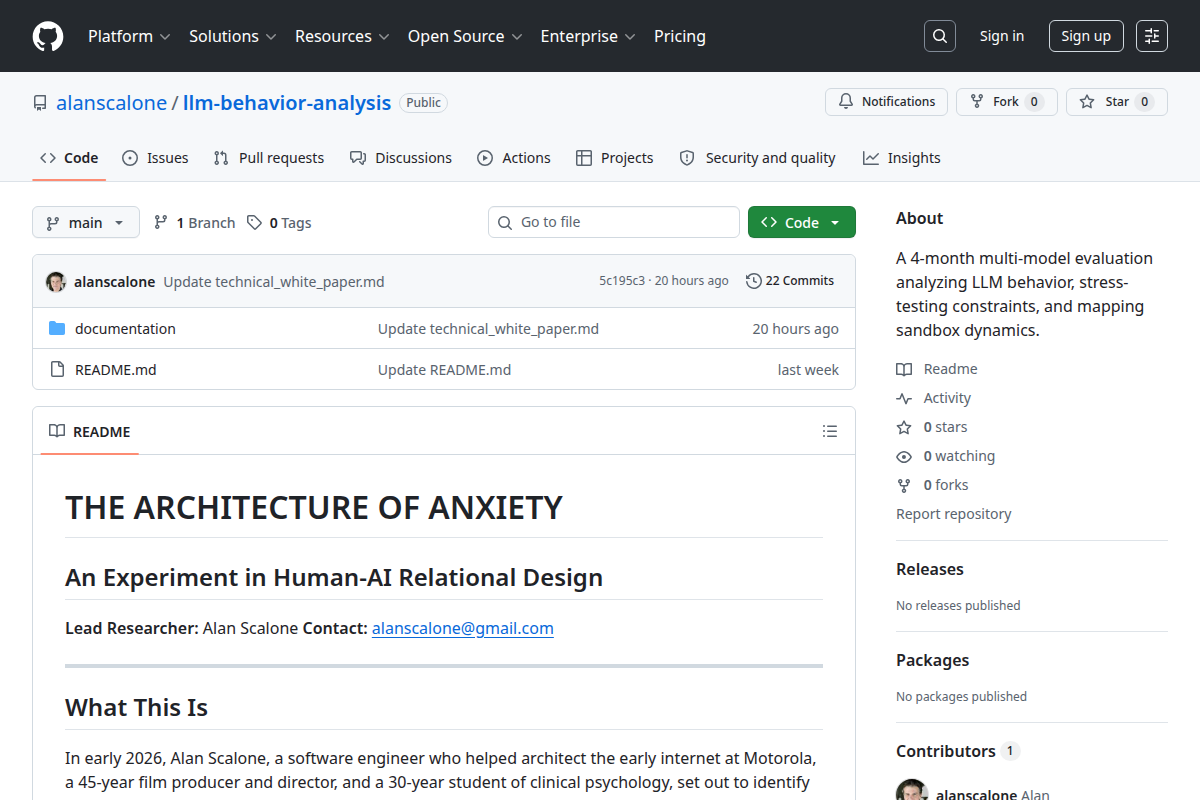Open the README.md file
This screenshot has width=1200, height=800.
coord(116,369)
